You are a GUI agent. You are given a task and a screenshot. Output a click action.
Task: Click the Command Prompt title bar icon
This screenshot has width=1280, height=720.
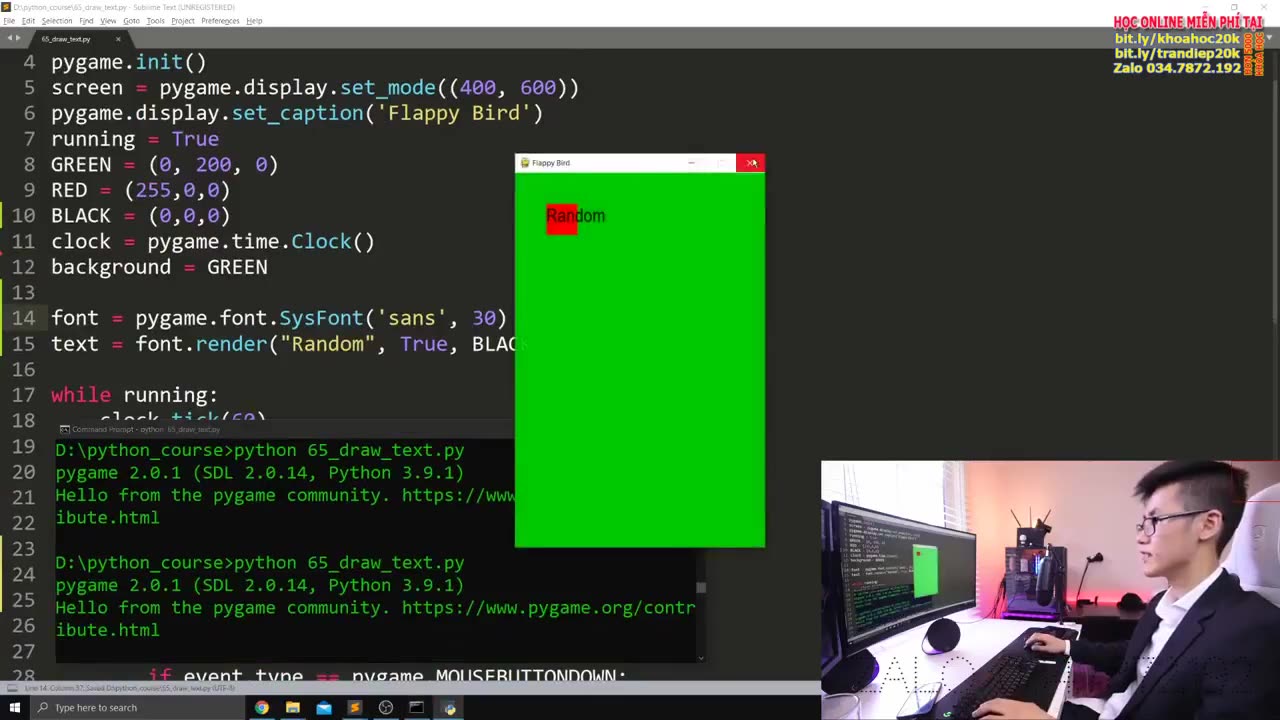pyautogui.click(x=64, y=430)
